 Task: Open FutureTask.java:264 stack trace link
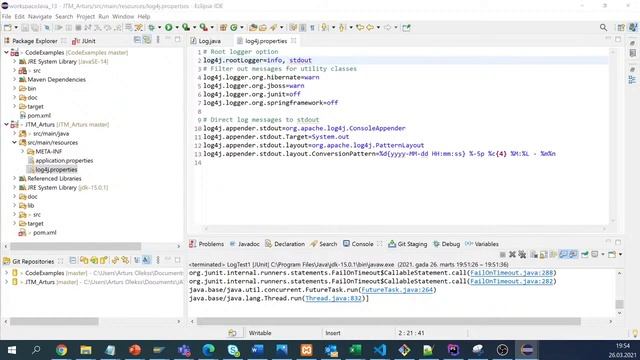point(397,289)
